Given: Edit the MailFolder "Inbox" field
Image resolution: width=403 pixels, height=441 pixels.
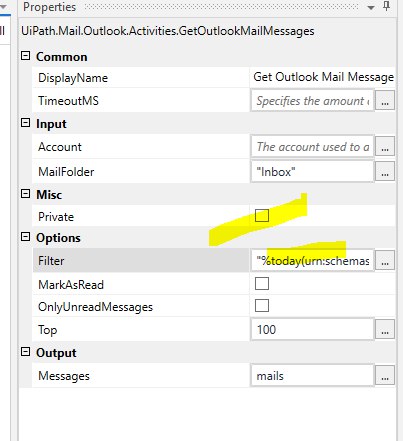Looking at the screenshot, I should point(312,171).
